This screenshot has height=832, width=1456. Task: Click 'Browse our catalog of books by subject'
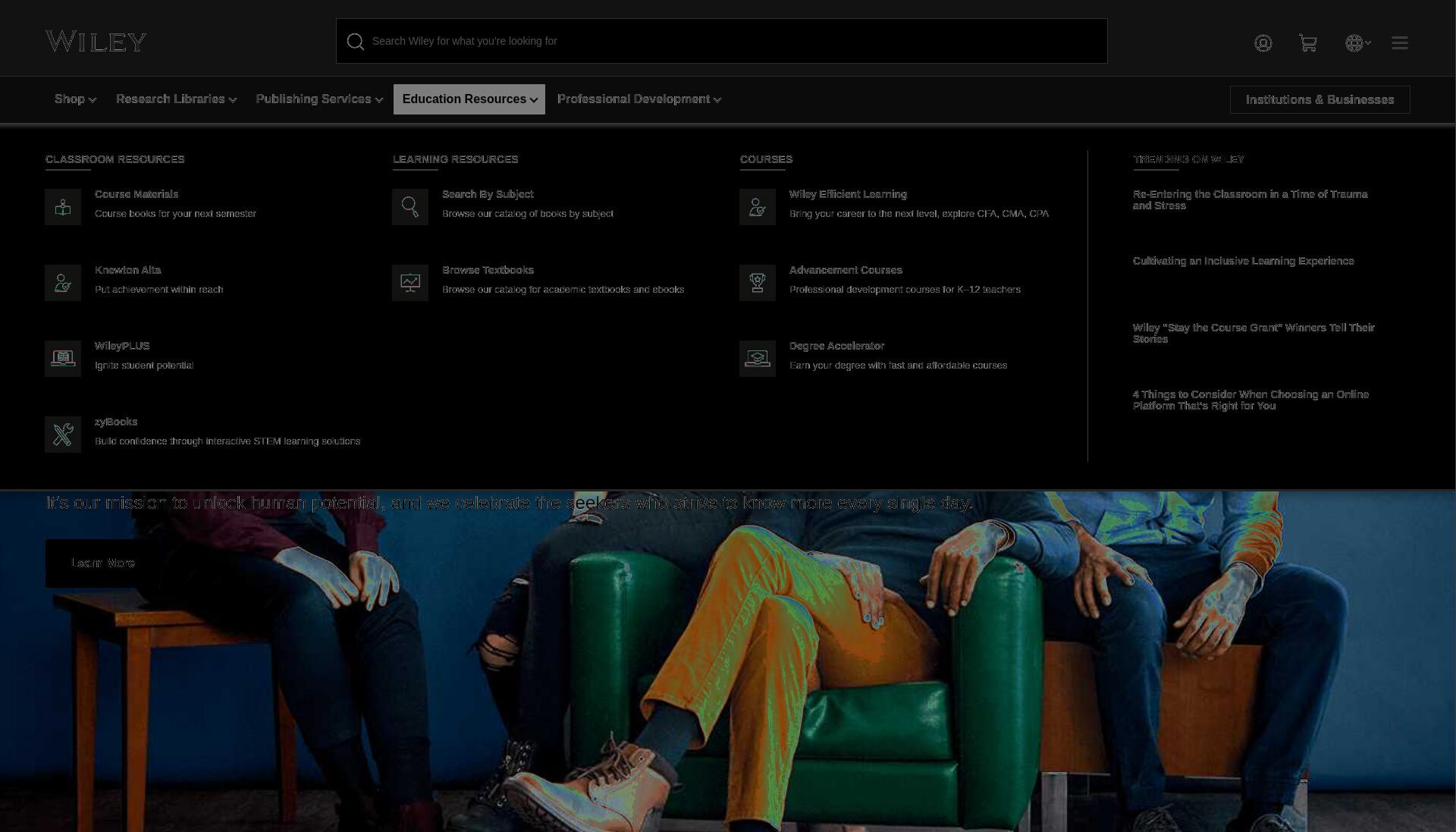tap(528, 214)
